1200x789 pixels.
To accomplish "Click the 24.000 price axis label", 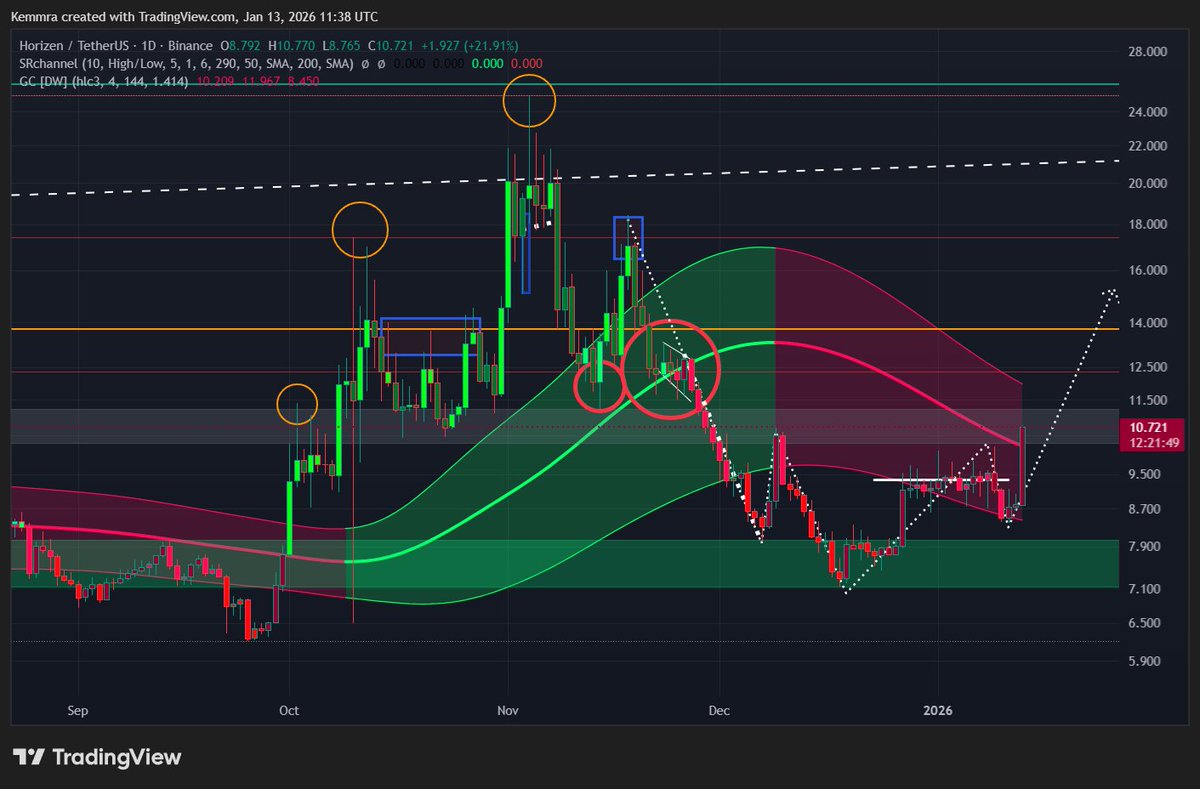I will [1146, 112].
